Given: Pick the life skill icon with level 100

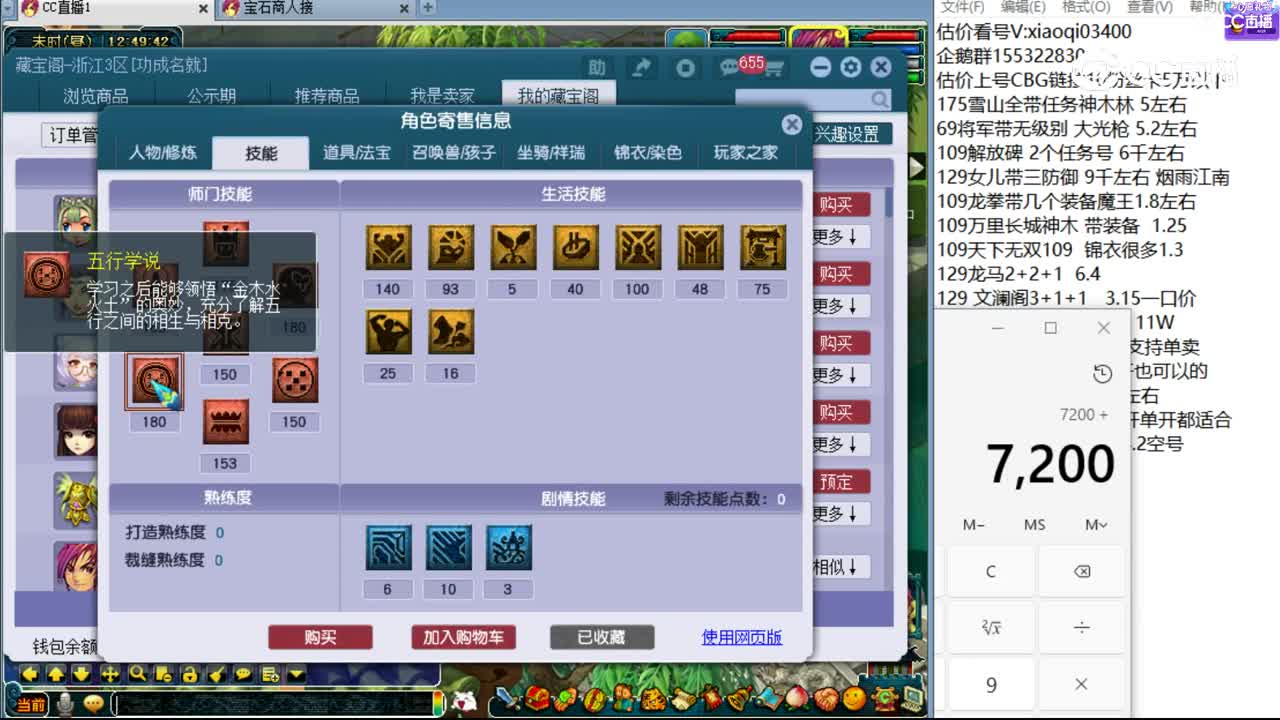Looking at the screenshot, I should click(x=638, y=247).
